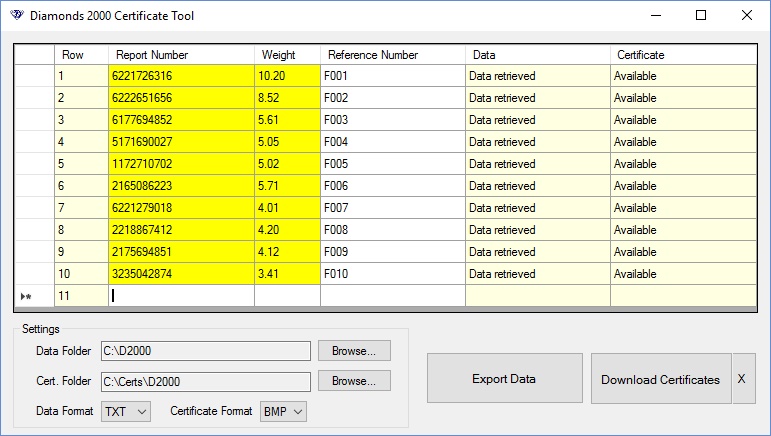Click the weight cell 4.12

(x=287, y=252)
